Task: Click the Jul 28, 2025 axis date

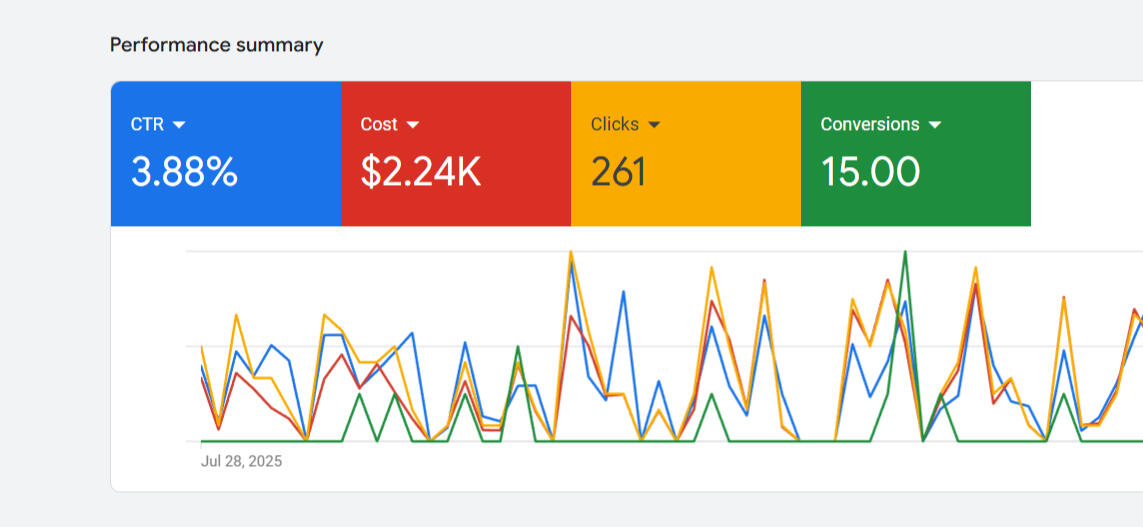Action: pos(241,461)
